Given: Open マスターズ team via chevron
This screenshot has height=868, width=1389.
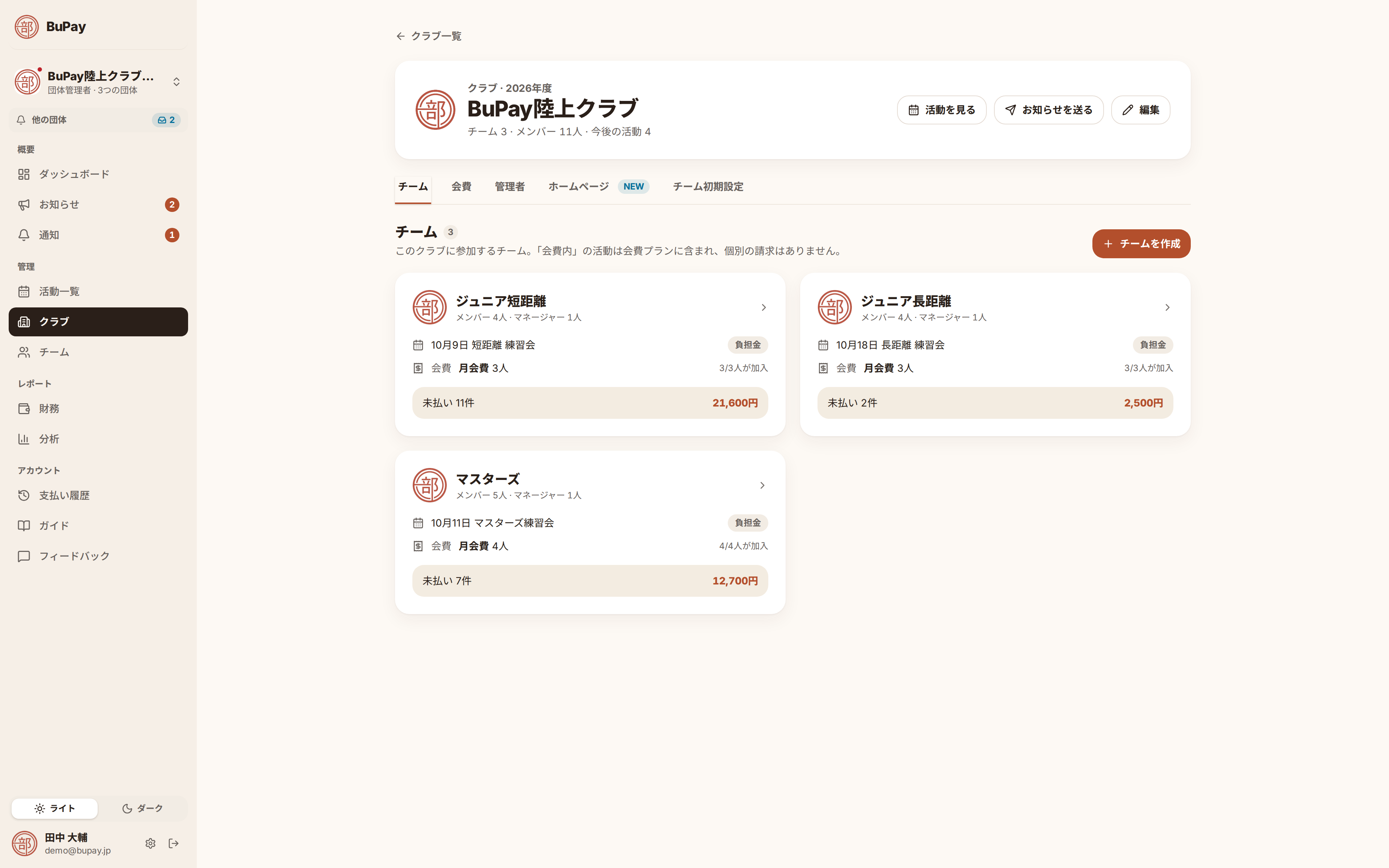Looking at the screenshot, I should pyautogui.click(x=762, y=486).
